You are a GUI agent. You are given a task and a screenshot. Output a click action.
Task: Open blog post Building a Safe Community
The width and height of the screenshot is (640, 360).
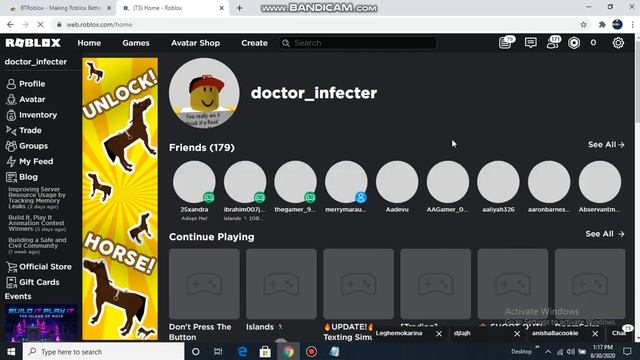click(x=37, y=246)
